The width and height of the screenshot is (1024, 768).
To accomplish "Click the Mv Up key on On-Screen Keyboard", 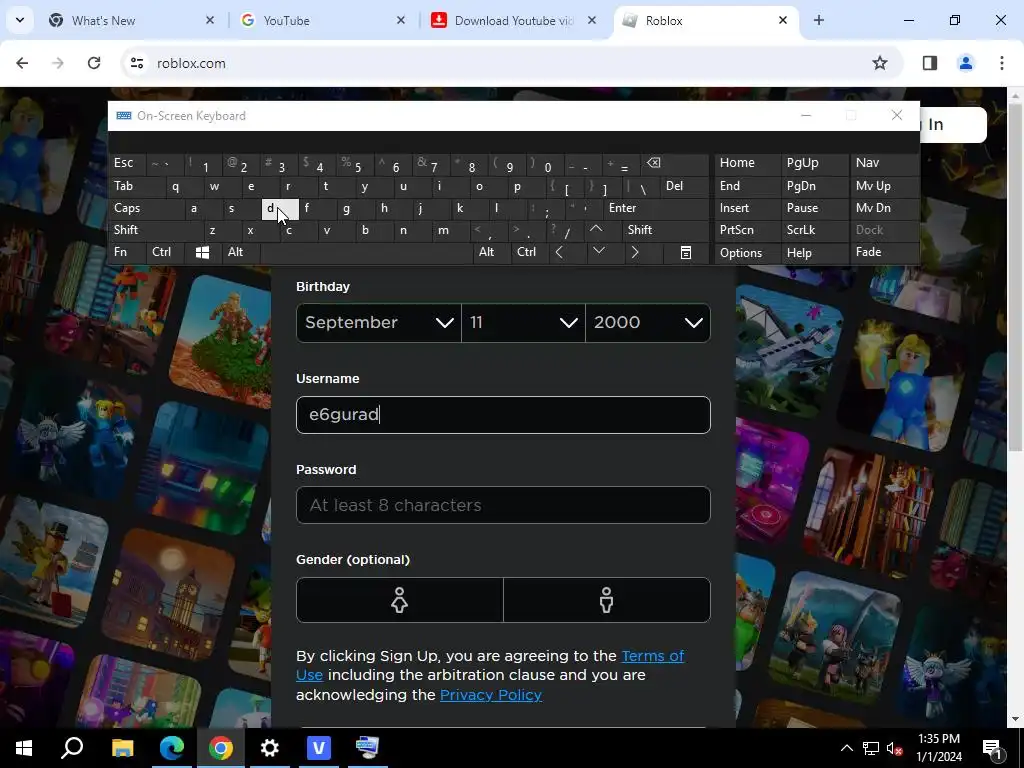I will click(883, 186).
